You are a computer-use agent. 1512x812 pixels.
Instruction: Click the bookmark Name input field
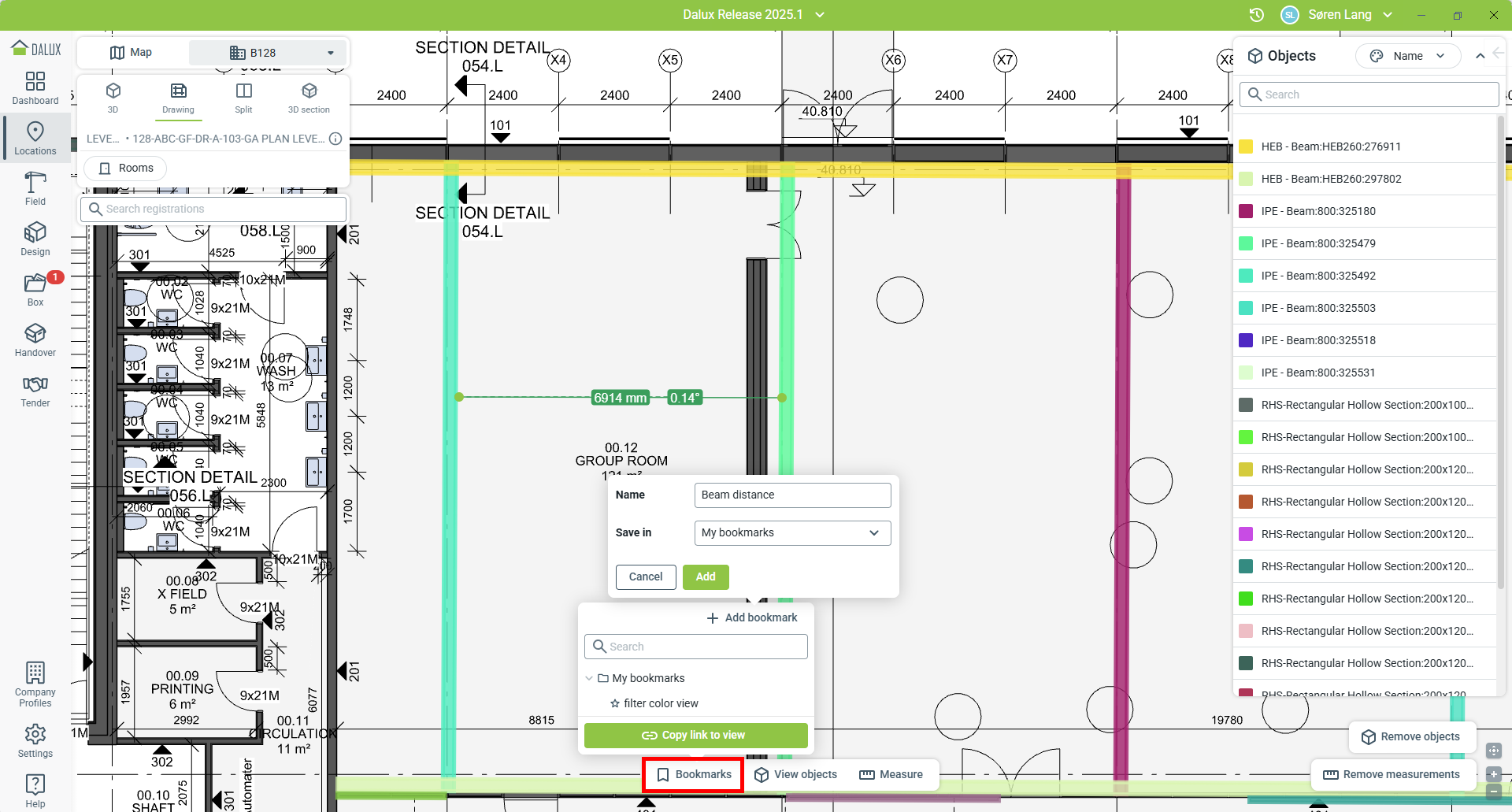coord(791,495)
